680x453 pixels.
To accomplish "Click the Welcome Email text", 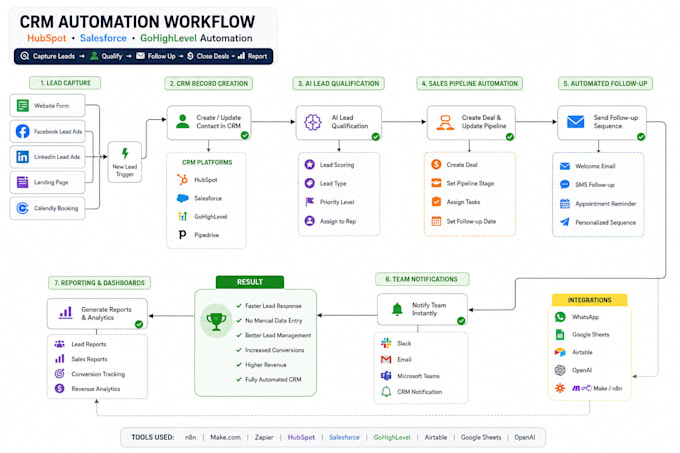I will click(595, 166).
